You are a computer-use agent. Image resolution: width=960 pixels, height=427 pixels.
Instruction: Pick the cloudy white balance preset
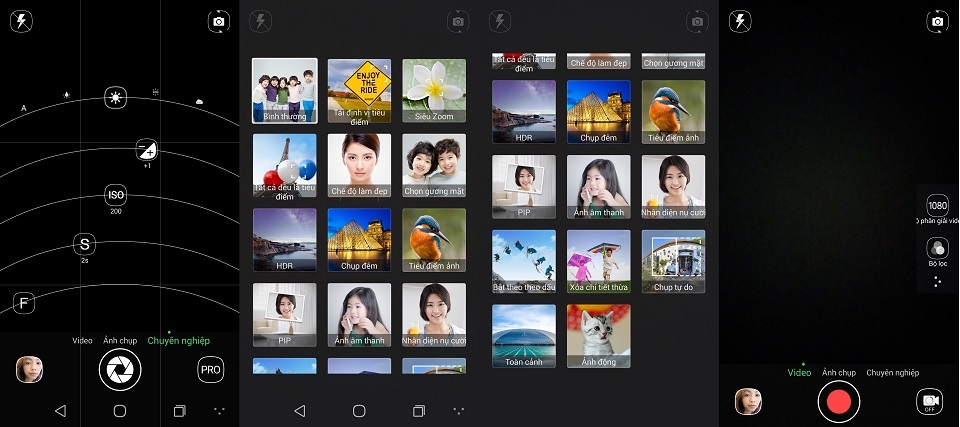[199, 102]
